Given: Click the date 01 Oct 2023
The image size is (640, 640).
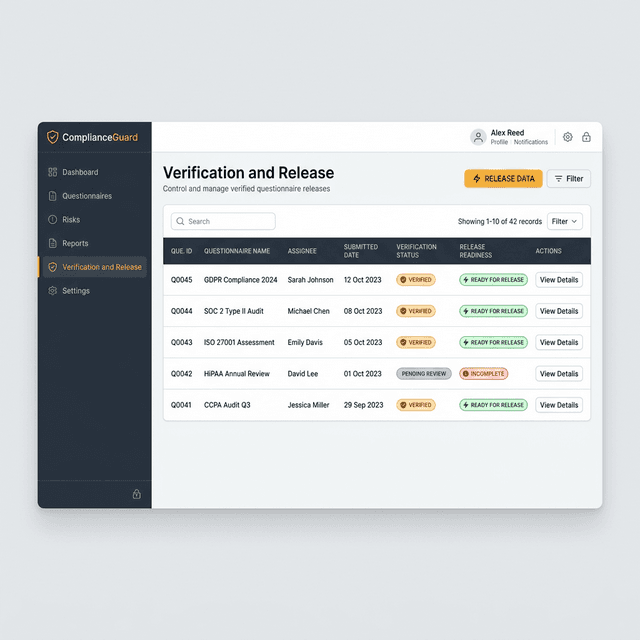Looking at the screenshot, I should click(x=362, y=374).
